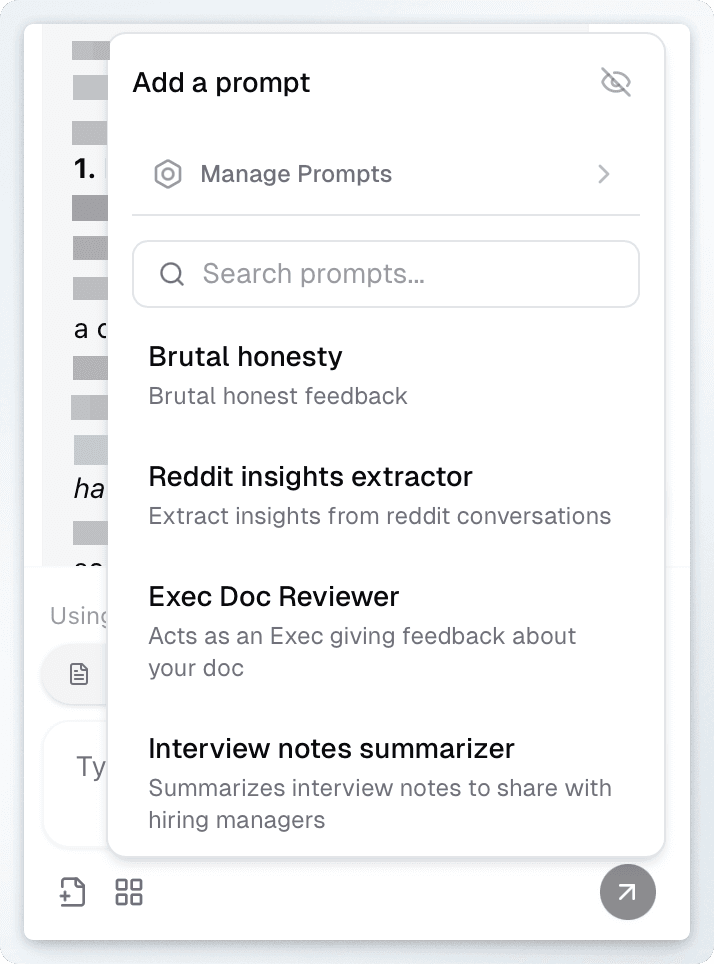Pick the Exec Doc Reviewer prompt
The image size is (714, 964).
point(386,631)
